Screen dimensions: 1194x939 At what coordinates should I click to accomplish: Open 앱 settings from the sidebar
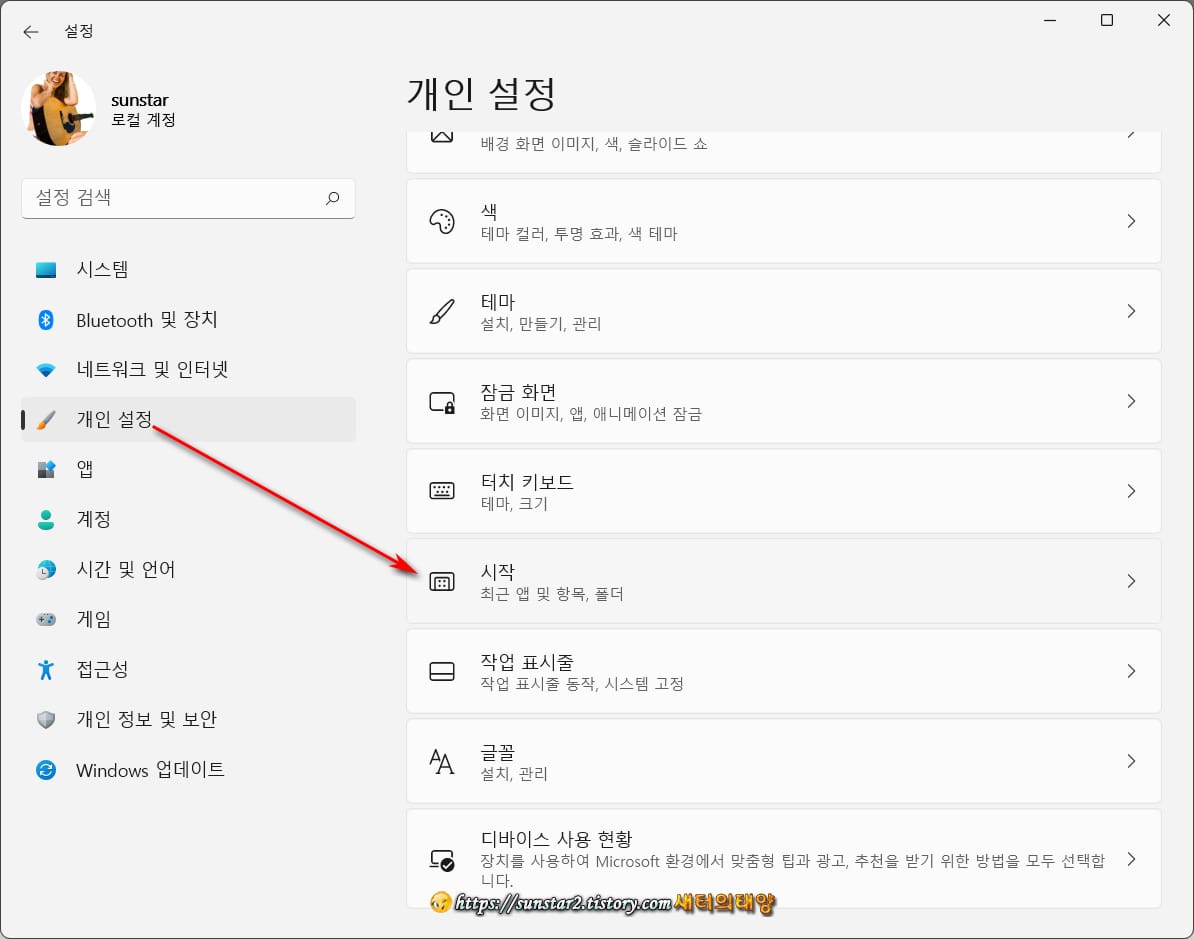pos(86,469)
